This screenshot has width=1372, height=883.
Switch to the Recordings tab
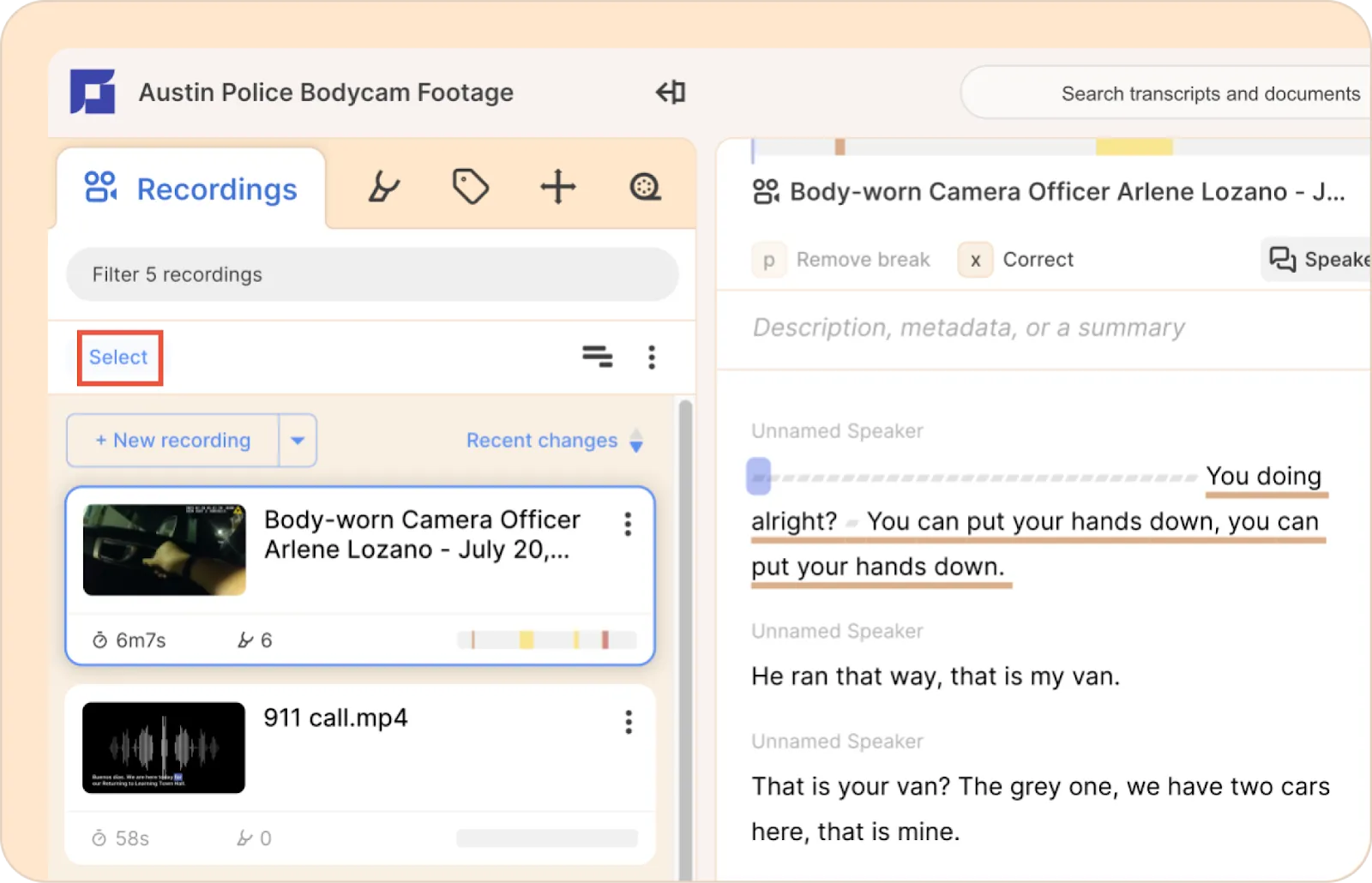[192, 189]
